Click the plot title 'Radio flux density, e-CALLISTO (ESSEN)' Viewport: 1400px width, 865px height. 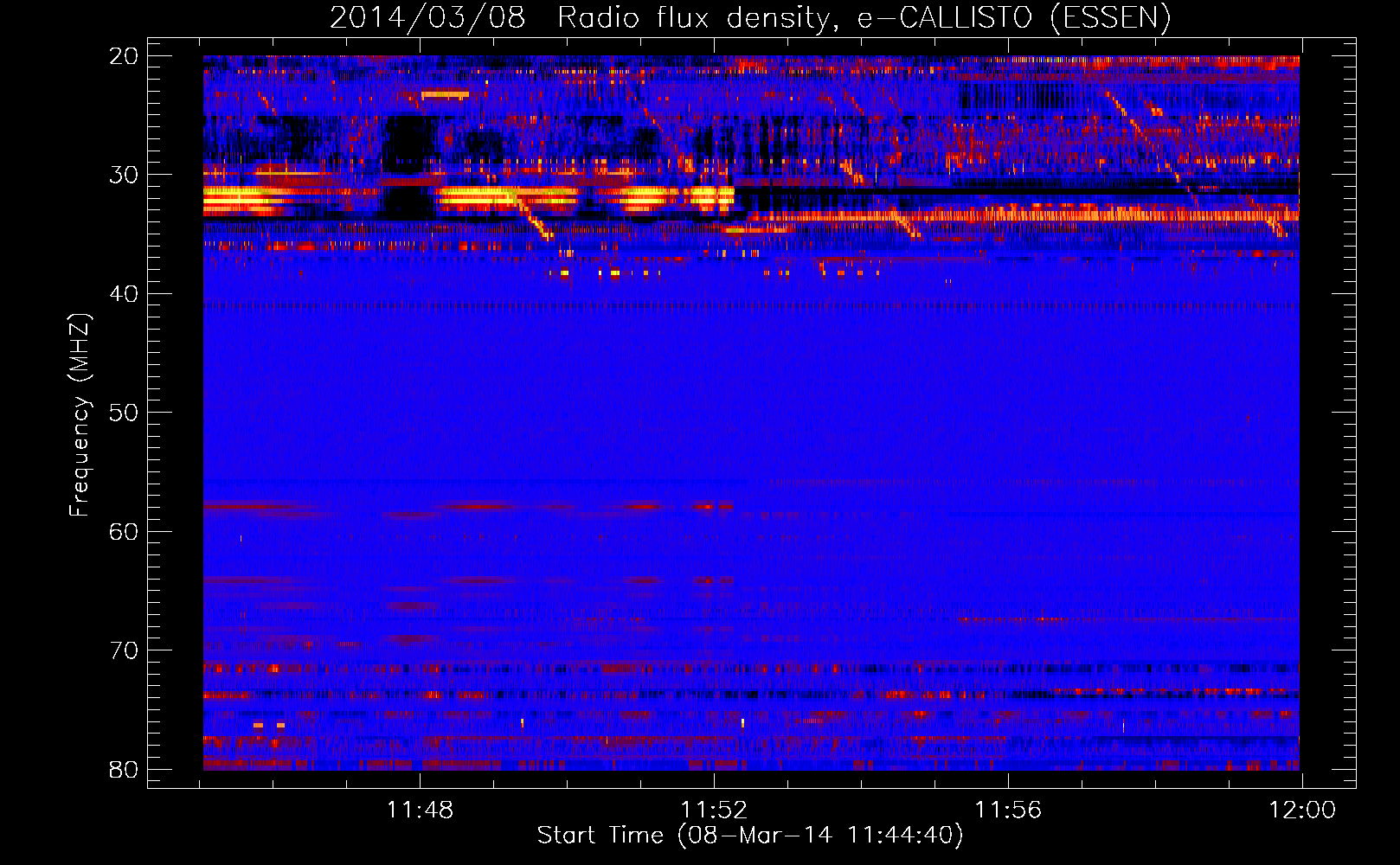[x=864, y=17]
